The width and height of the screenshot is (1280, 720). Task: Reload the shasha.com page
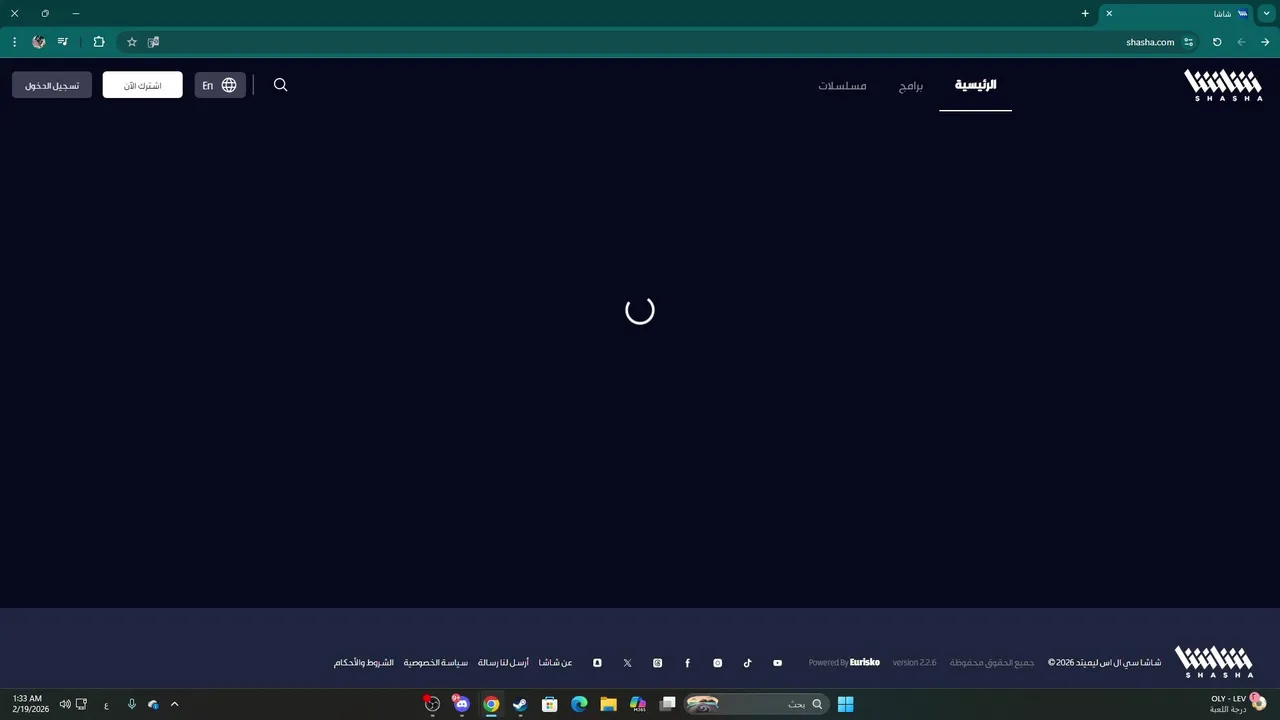1217,42
